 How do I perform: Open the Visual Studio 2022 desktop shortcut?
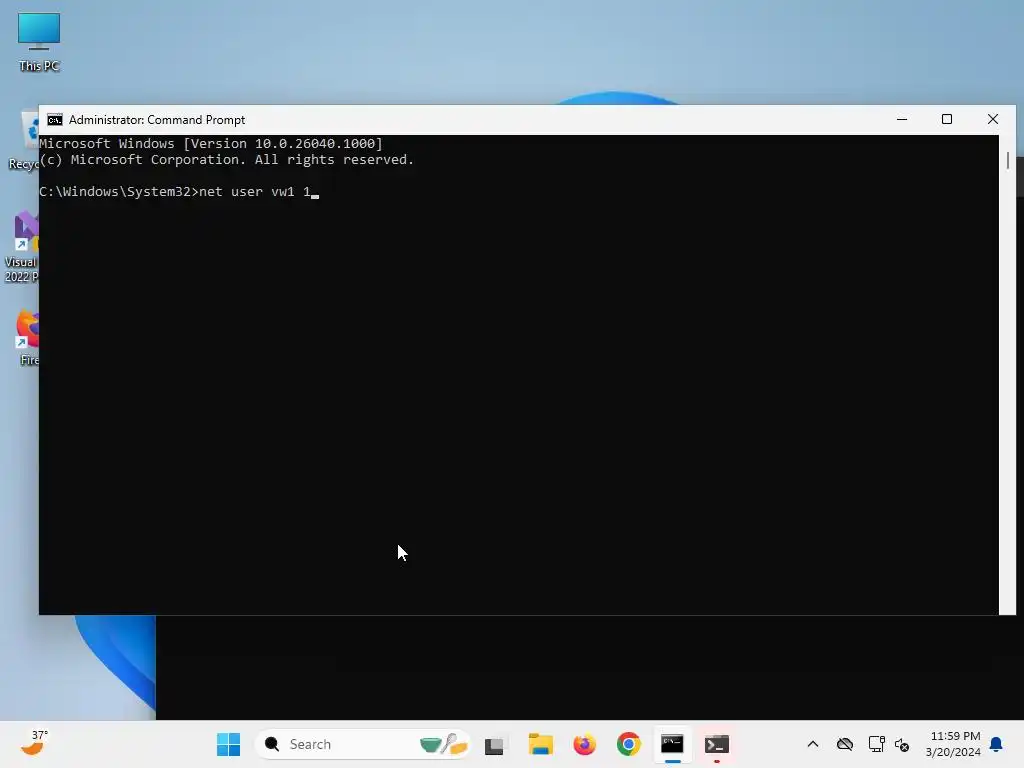[21, 247]
